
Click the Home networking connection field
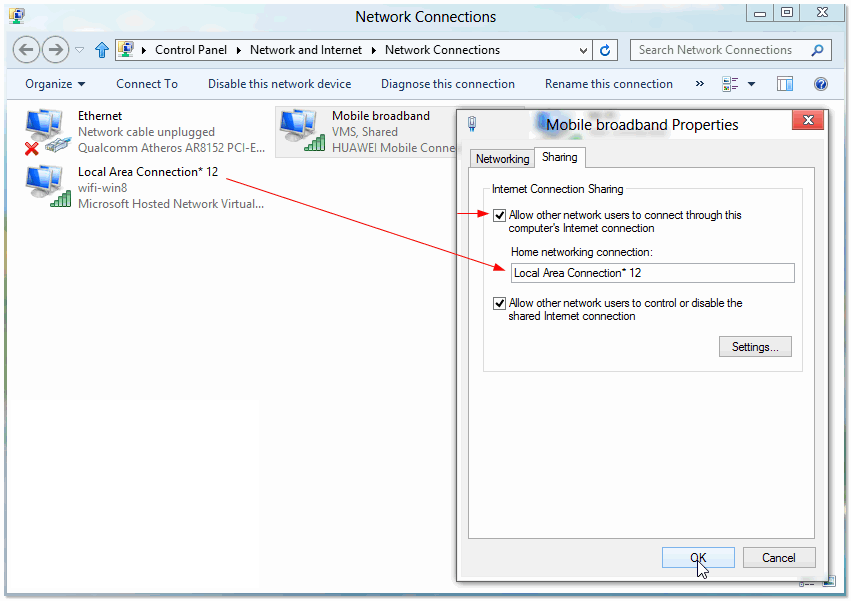pyautogui.click(x=652, y=273)
